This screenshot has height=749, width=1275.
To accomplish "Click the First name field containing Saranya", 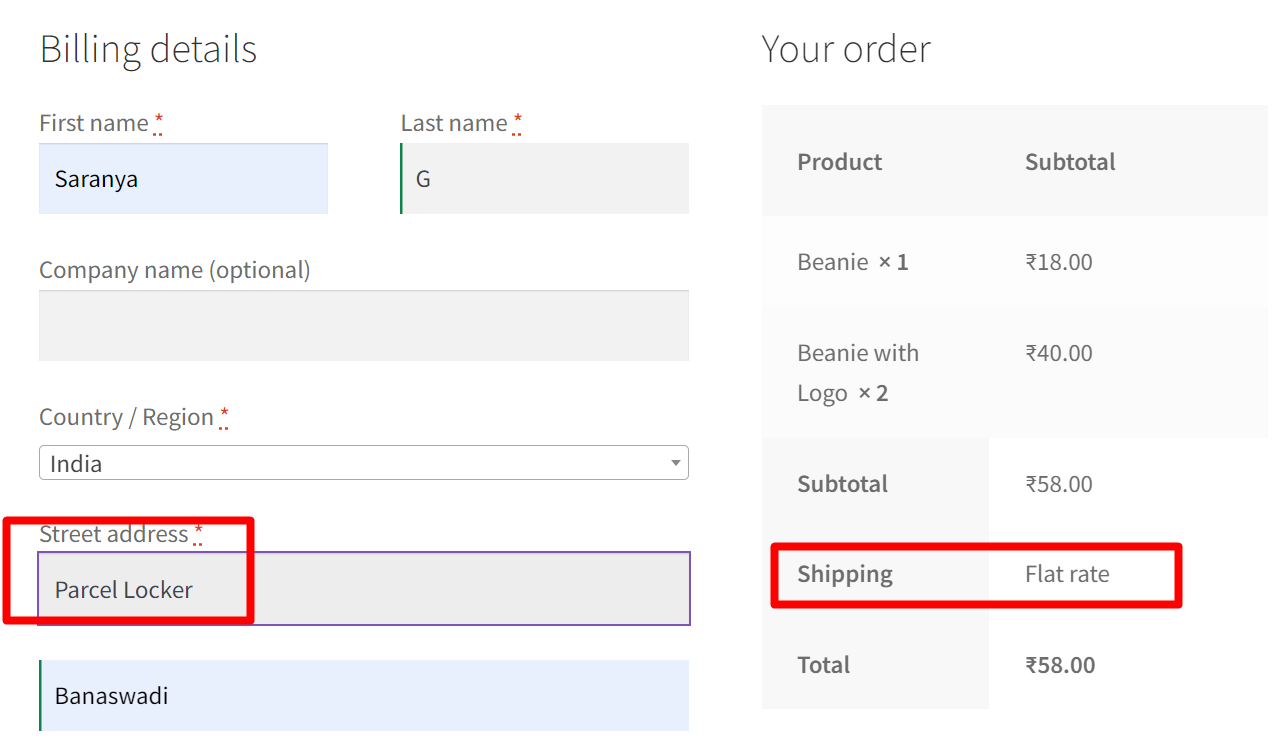I will [183, 179].
